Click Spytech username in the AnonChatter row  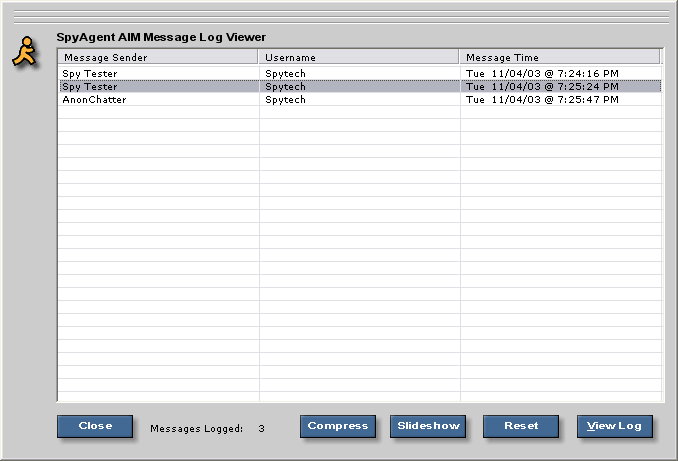285,99
